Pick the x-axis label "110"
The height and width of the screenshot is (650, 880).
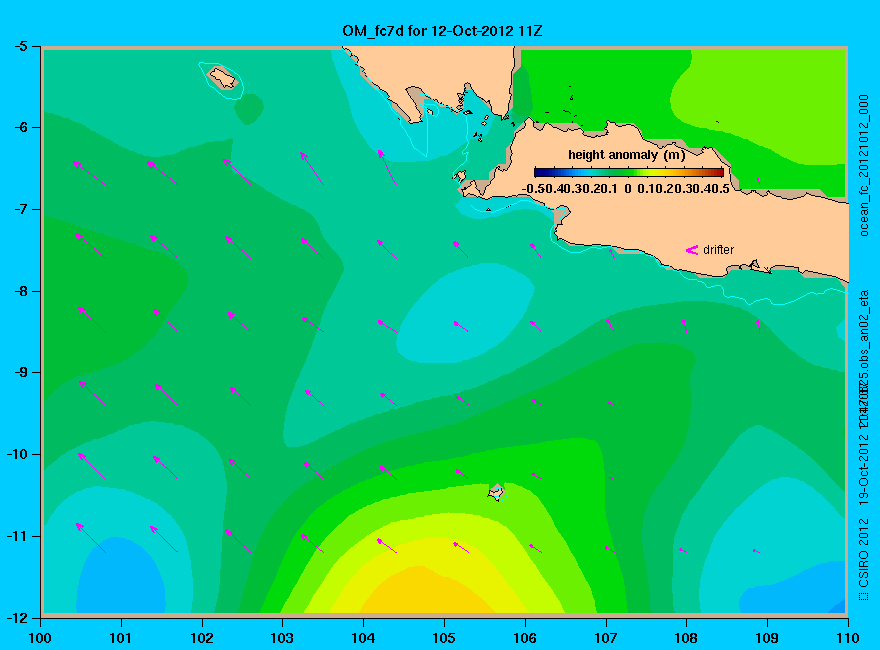point(848,638)
